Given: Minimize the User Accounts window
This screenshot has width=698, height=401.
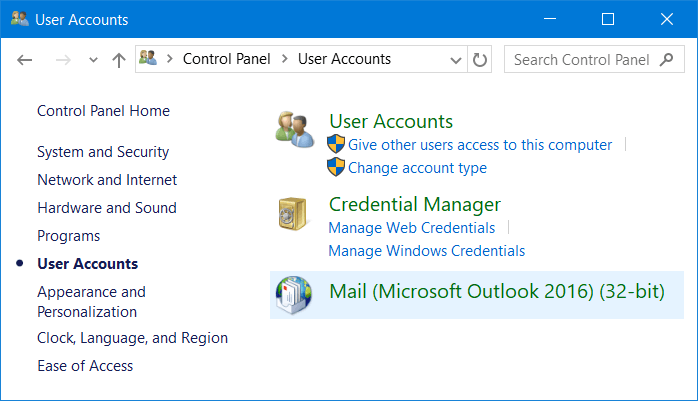Looking at the screenshot, I should pos(550,19).
